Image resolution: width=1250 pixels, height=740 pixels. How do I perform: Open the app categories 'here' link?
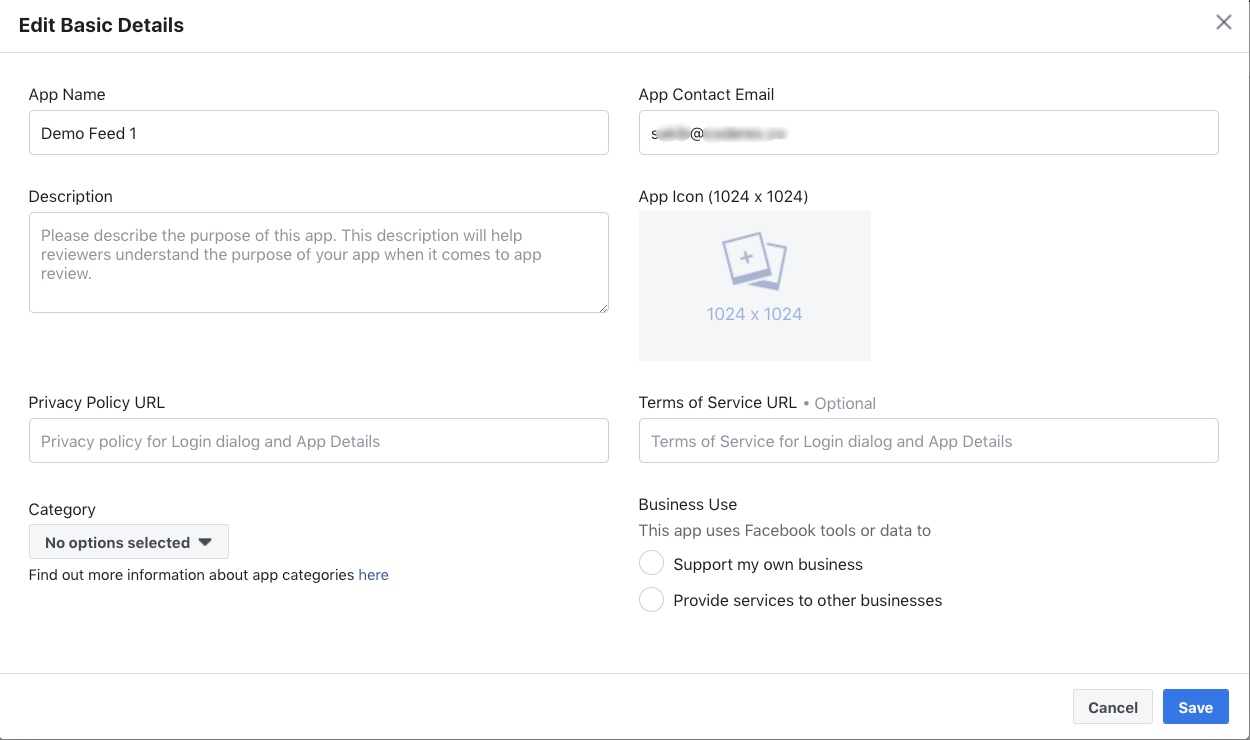click(x=373, y=575)
